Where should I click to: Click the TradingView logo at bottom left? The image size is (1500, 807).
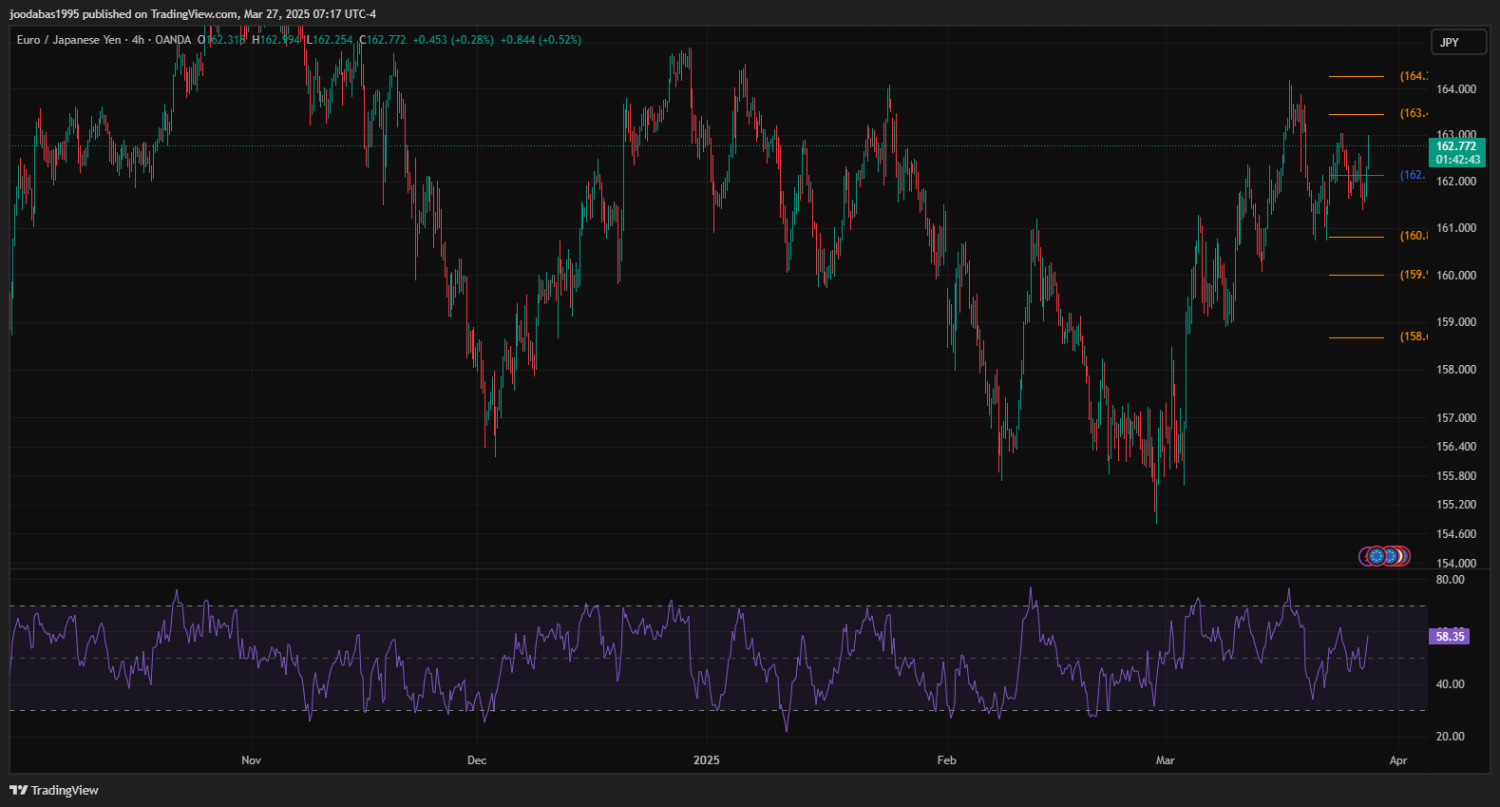pyautogui.click(x=54, y=790)
